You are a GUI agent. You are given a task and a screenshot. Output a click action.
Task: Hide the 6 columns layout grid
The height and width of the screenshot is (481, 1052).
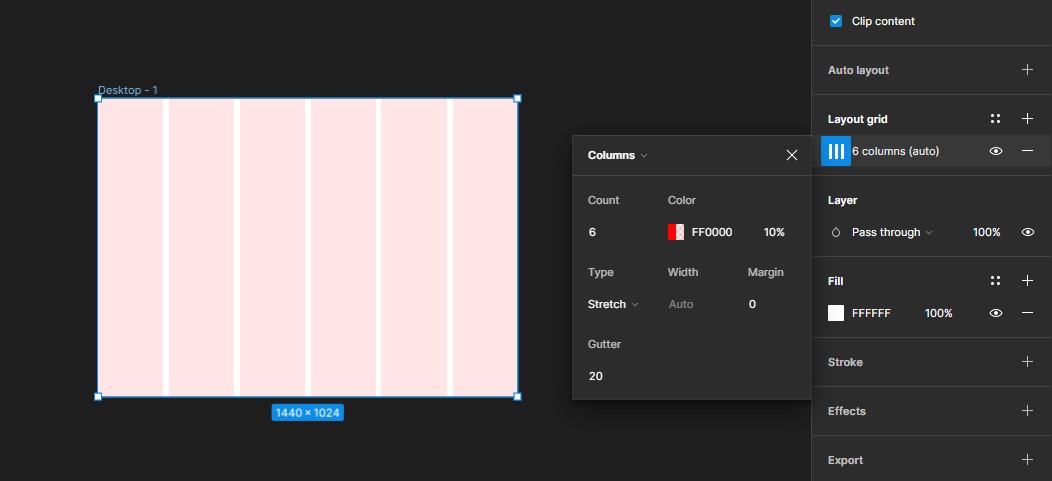(995, 151)
